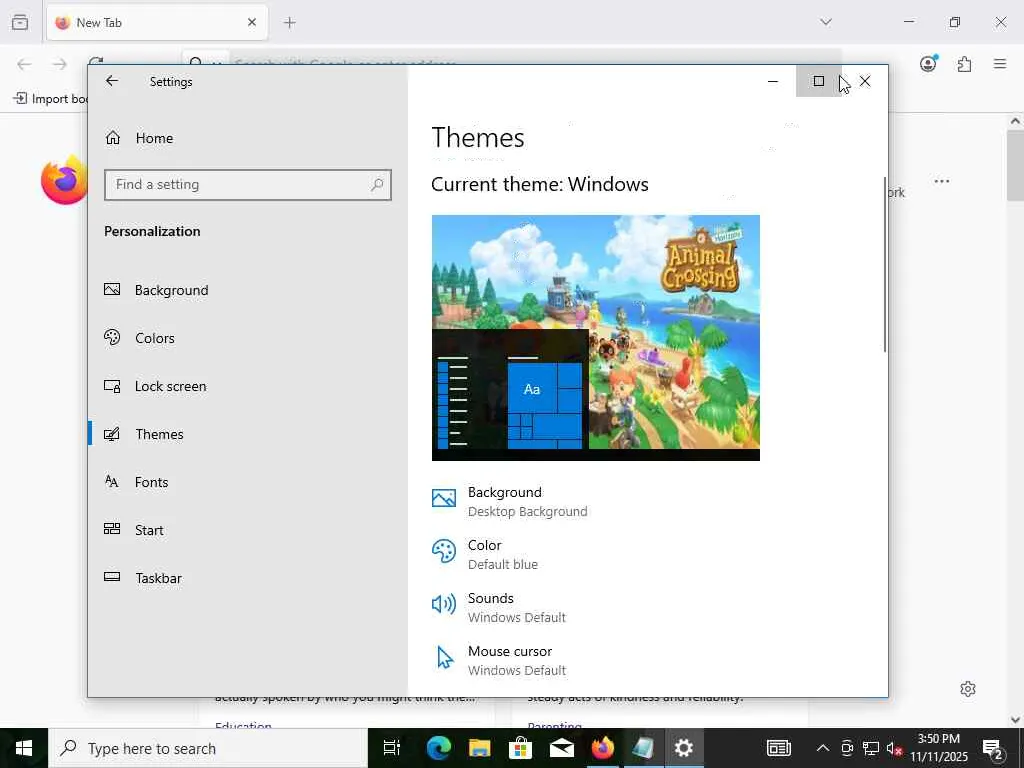The height and width of the screenshot is (768, 1024).
Task: Open Sounds Windows Default theme option
Action: point(499,607)
